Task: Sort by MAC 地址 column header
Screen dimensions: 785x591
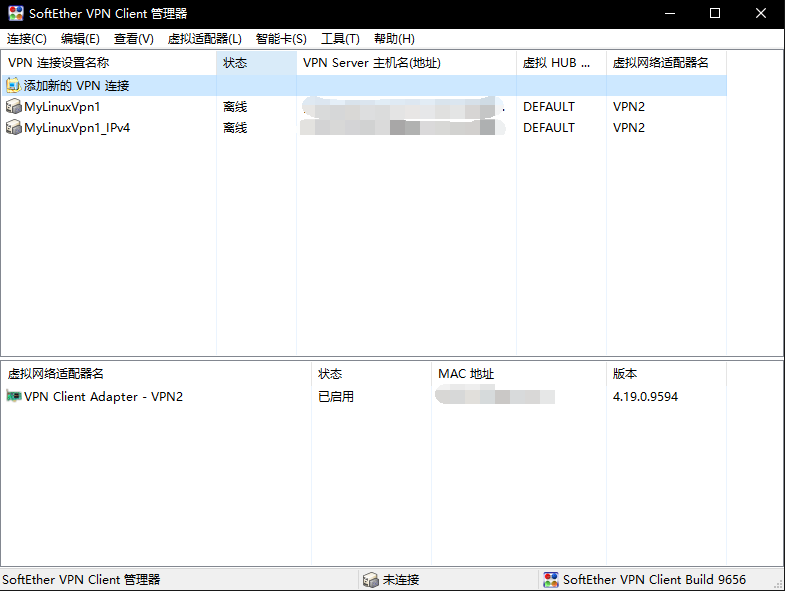Action: [519, 374]
